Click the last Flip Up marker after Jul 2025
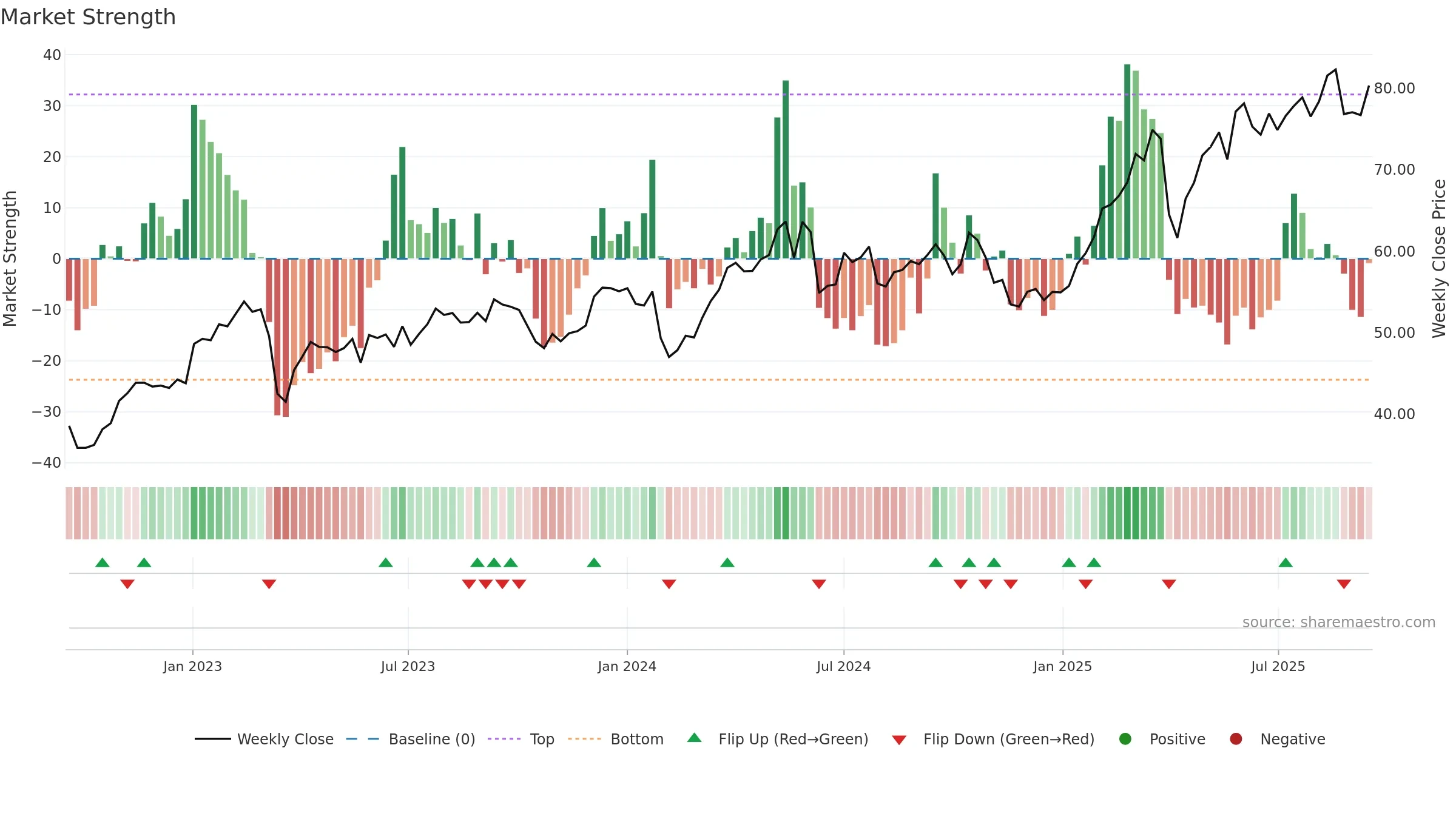Viewport: 1456px width, 819px height. [1286, 562]
